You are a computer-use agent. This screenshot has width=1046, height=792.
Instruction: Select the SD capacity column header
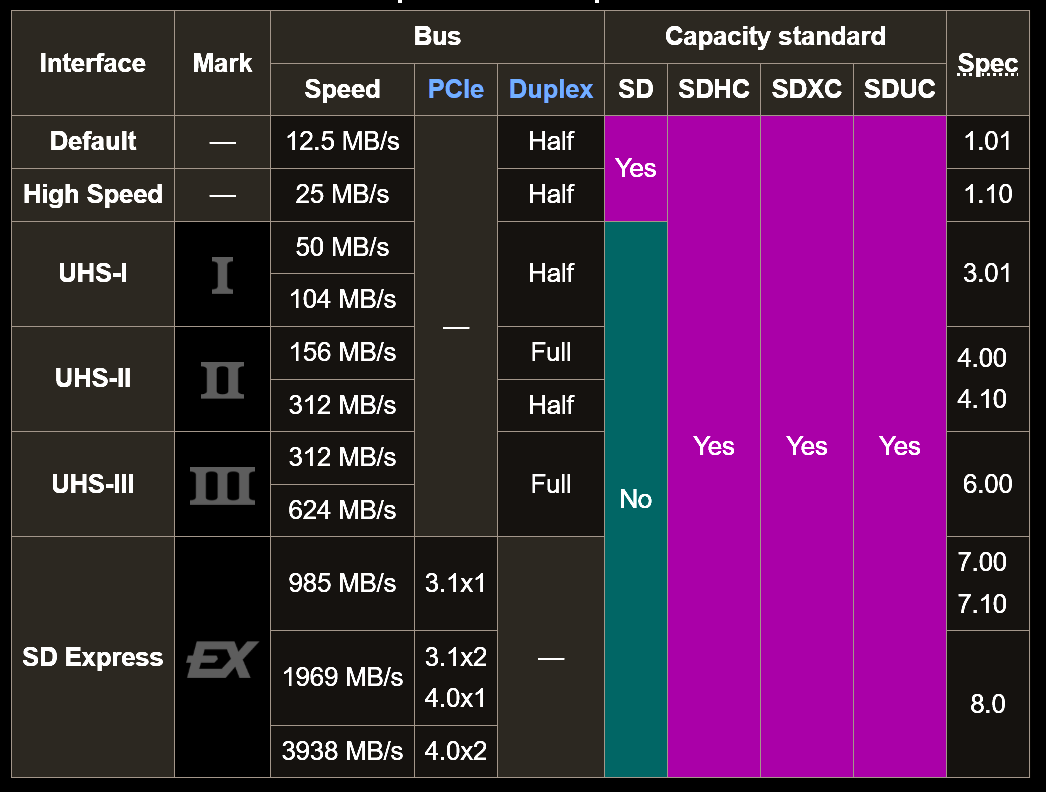coord(636,89)
